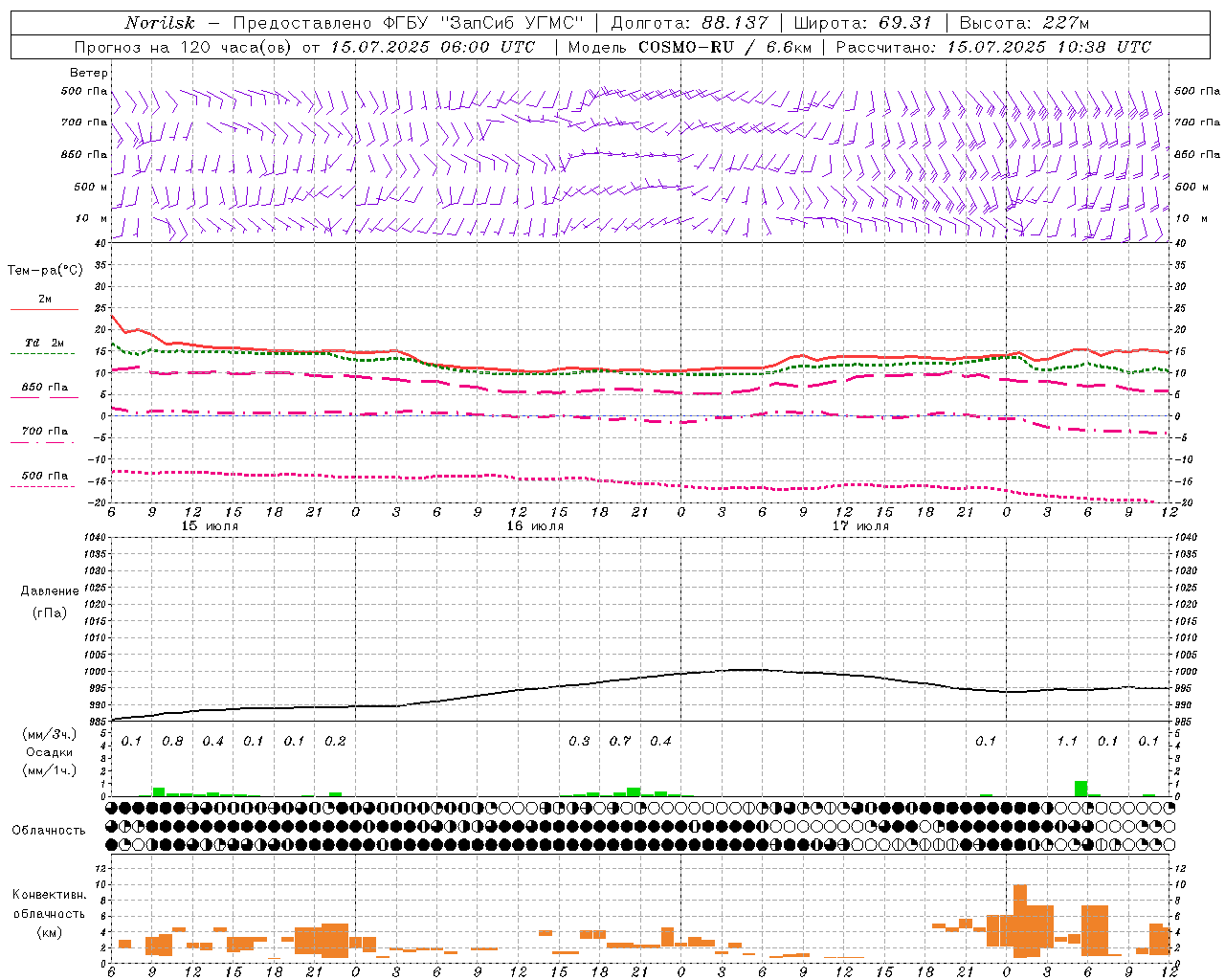1225x980 pixels.
Task: Click the dash-dot line sample under 700 гПа legend
Action: 43,442
